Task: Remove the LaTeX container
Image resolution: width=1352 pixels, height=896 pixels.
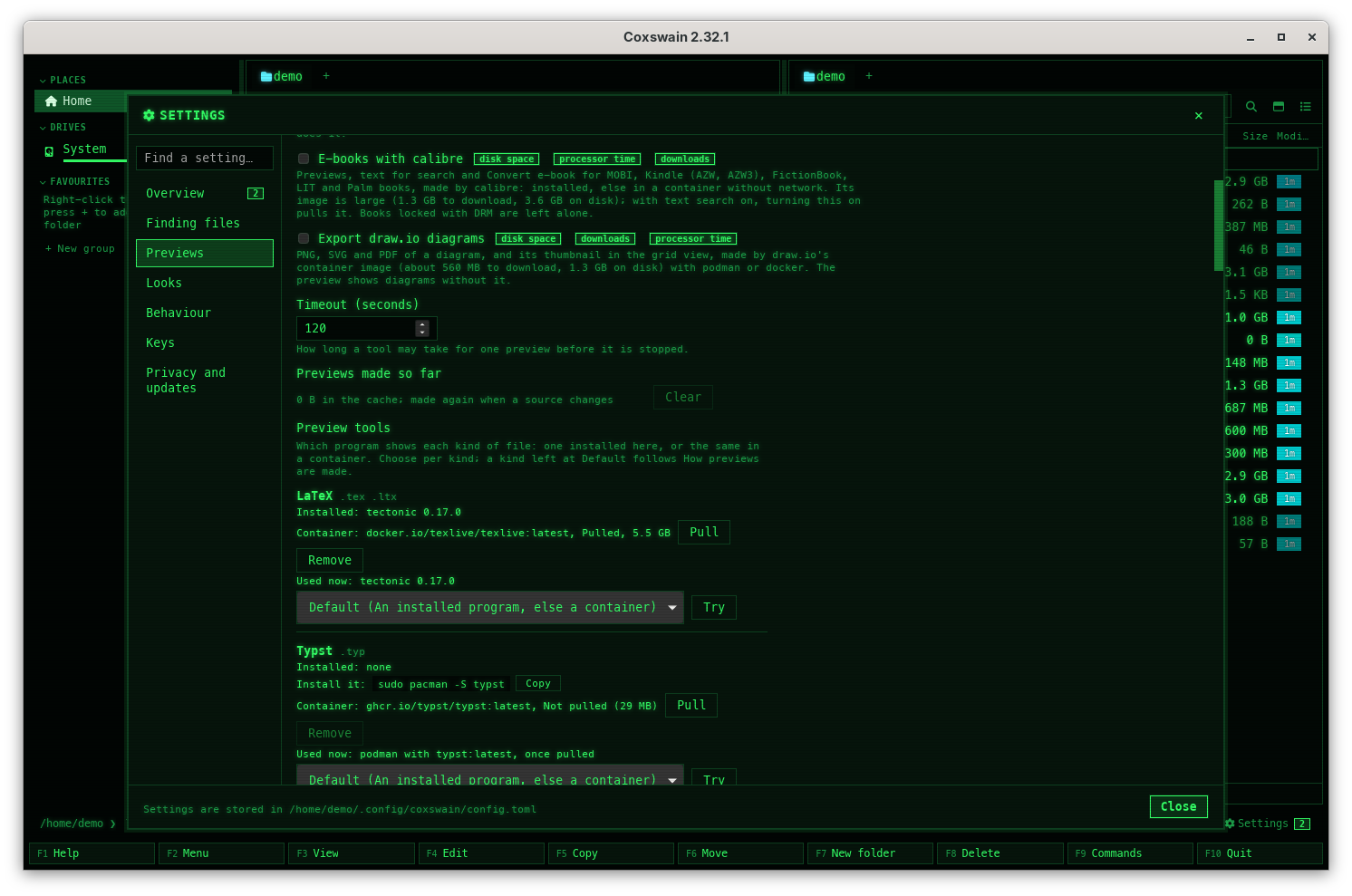Action: click(330, 561)
